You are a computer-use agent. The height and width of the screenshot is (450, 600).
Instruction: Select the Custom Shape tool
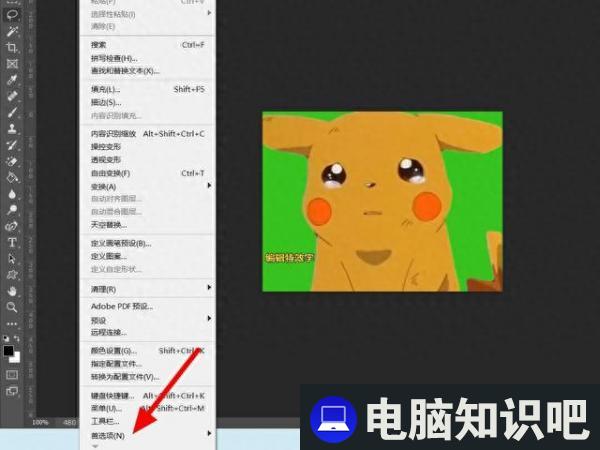point(12,275)
